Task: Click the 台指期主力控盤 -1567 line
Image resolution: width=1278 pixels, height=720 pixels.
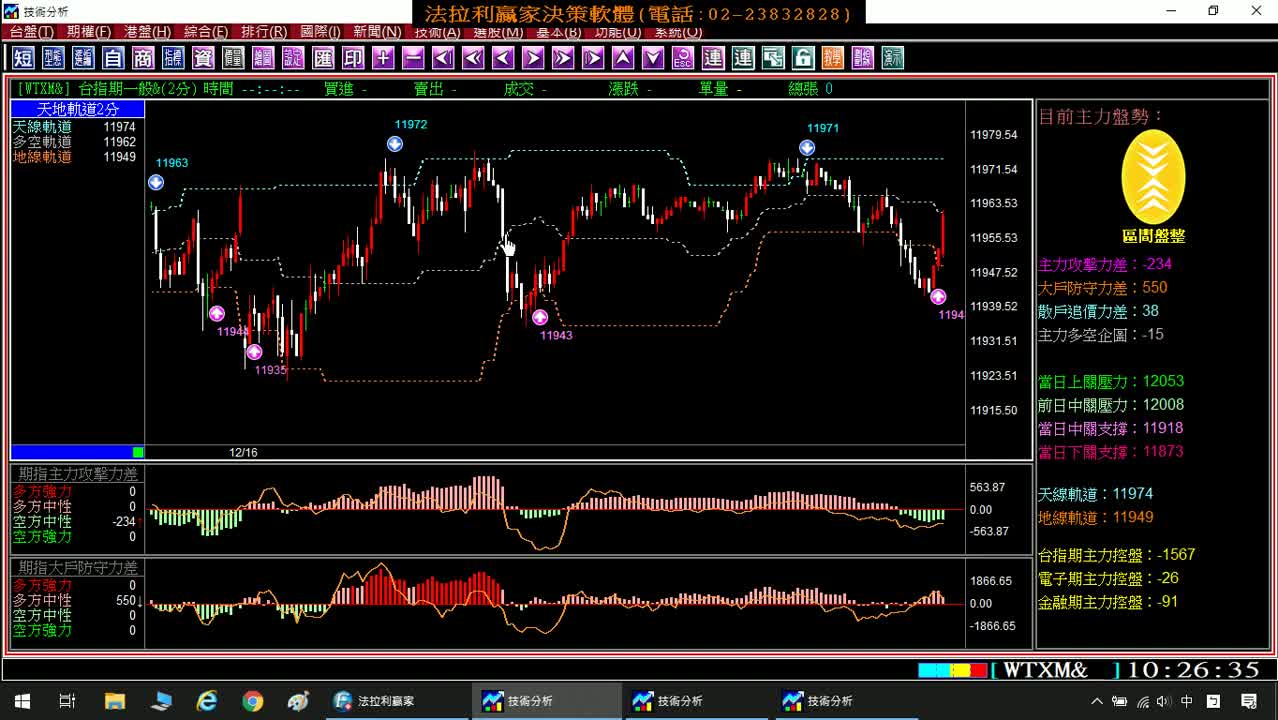Action: coord(1117,555)
